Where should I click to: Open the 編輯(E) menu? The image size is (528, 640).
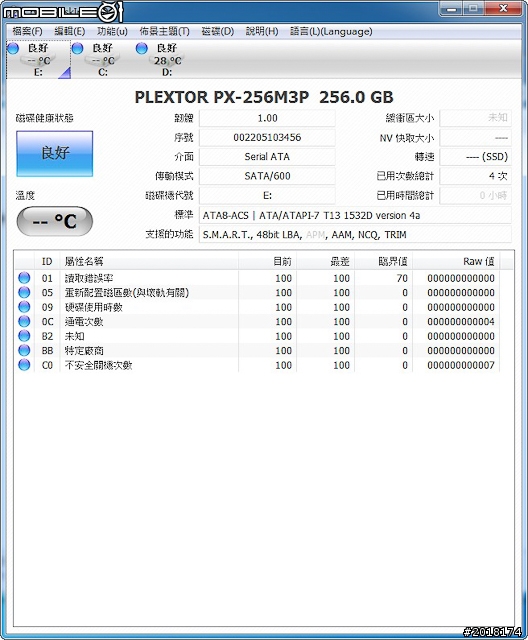[x=70, y=31]
